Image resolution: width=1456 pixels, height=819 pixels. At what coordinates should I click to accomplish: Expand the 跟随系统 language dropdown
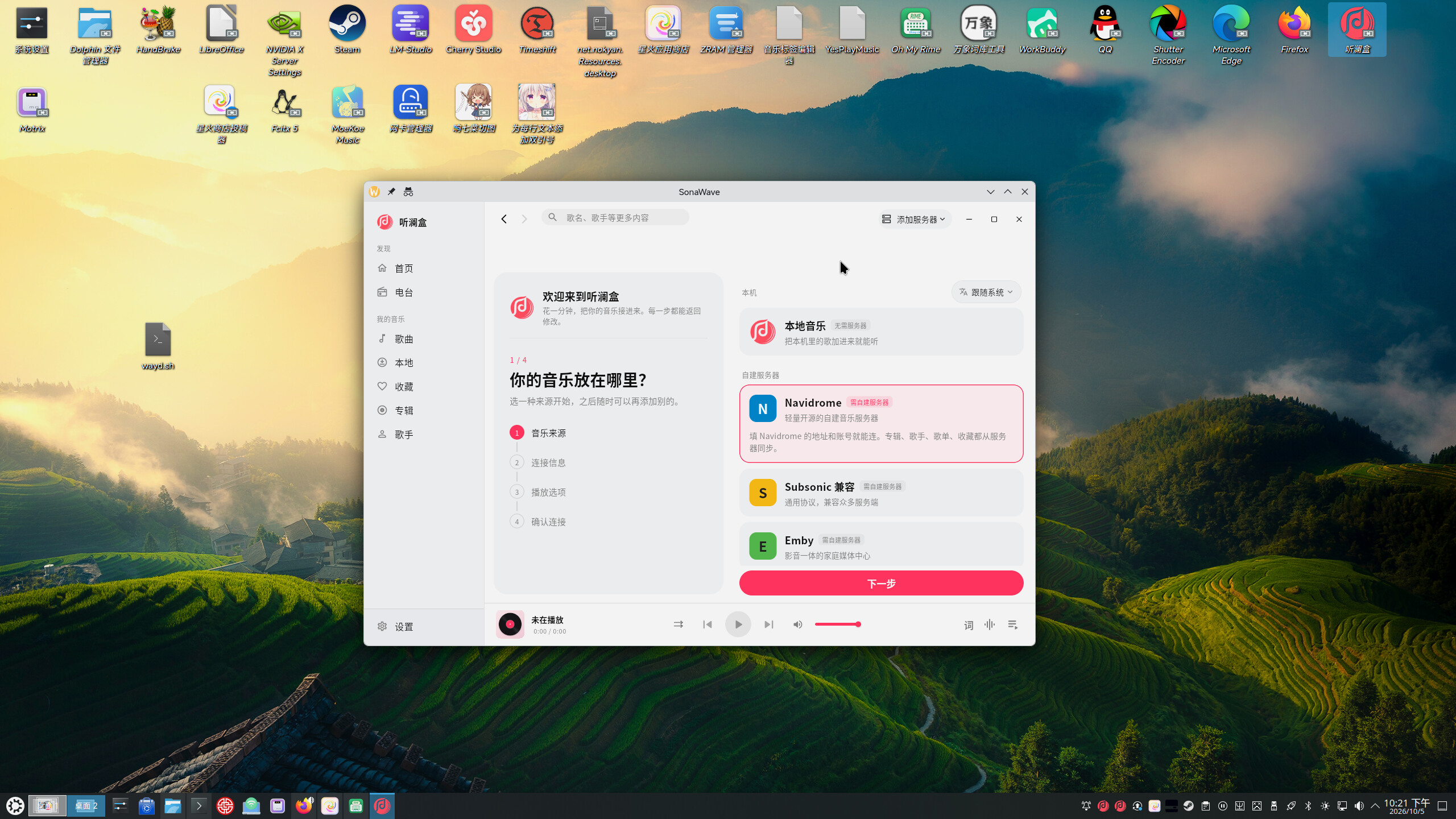986,292
